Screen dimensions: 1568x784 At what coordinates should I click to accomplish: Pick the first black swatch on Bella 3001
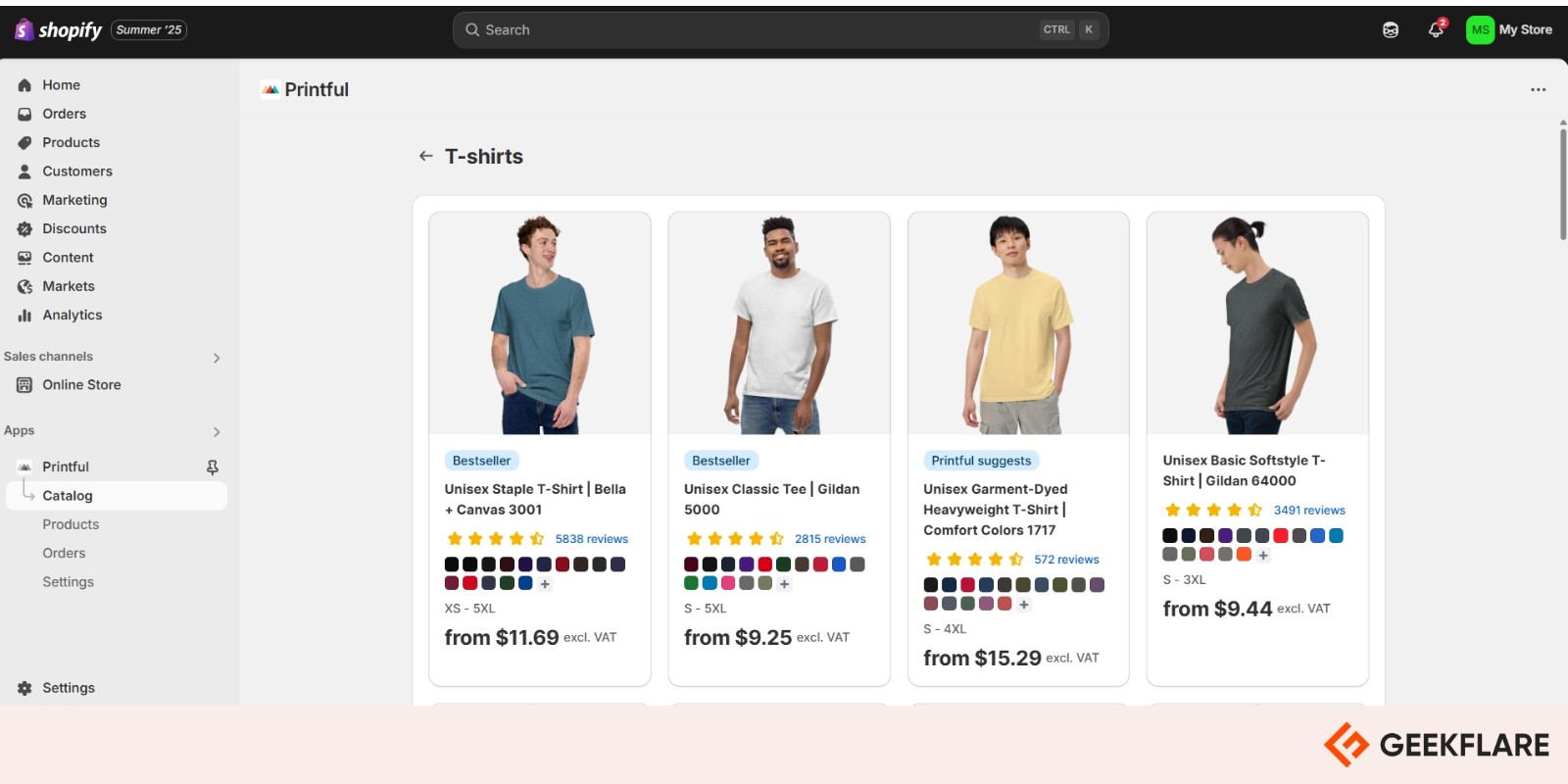(452, 564)
